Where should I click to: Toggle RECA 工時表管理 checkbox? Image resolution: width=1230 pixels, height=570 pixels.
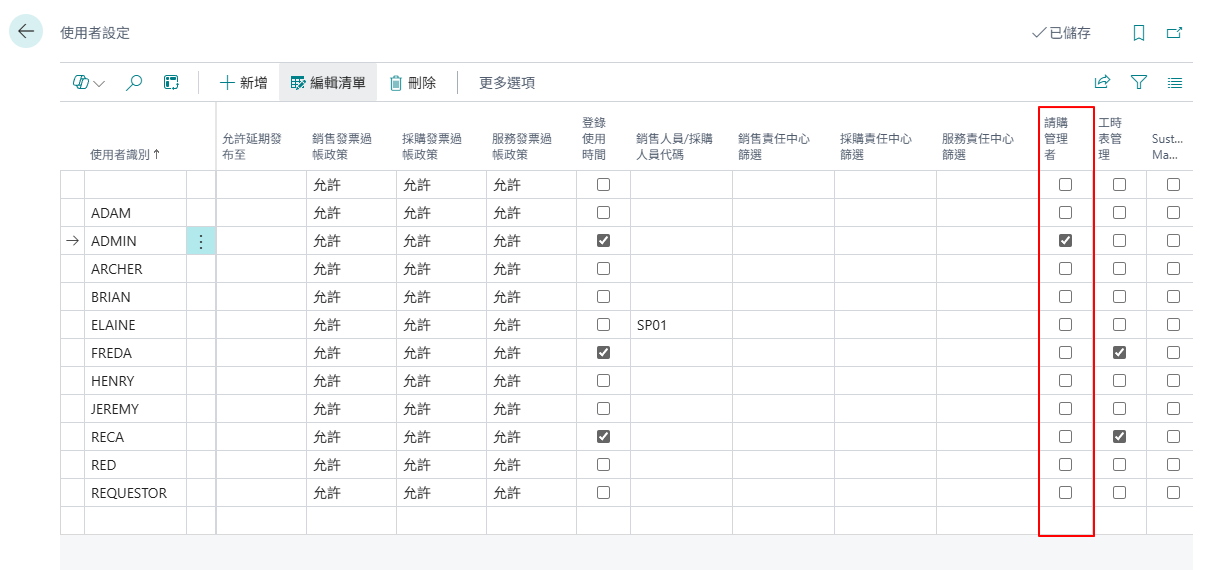pyautogui.click(x=1119, y=437)
